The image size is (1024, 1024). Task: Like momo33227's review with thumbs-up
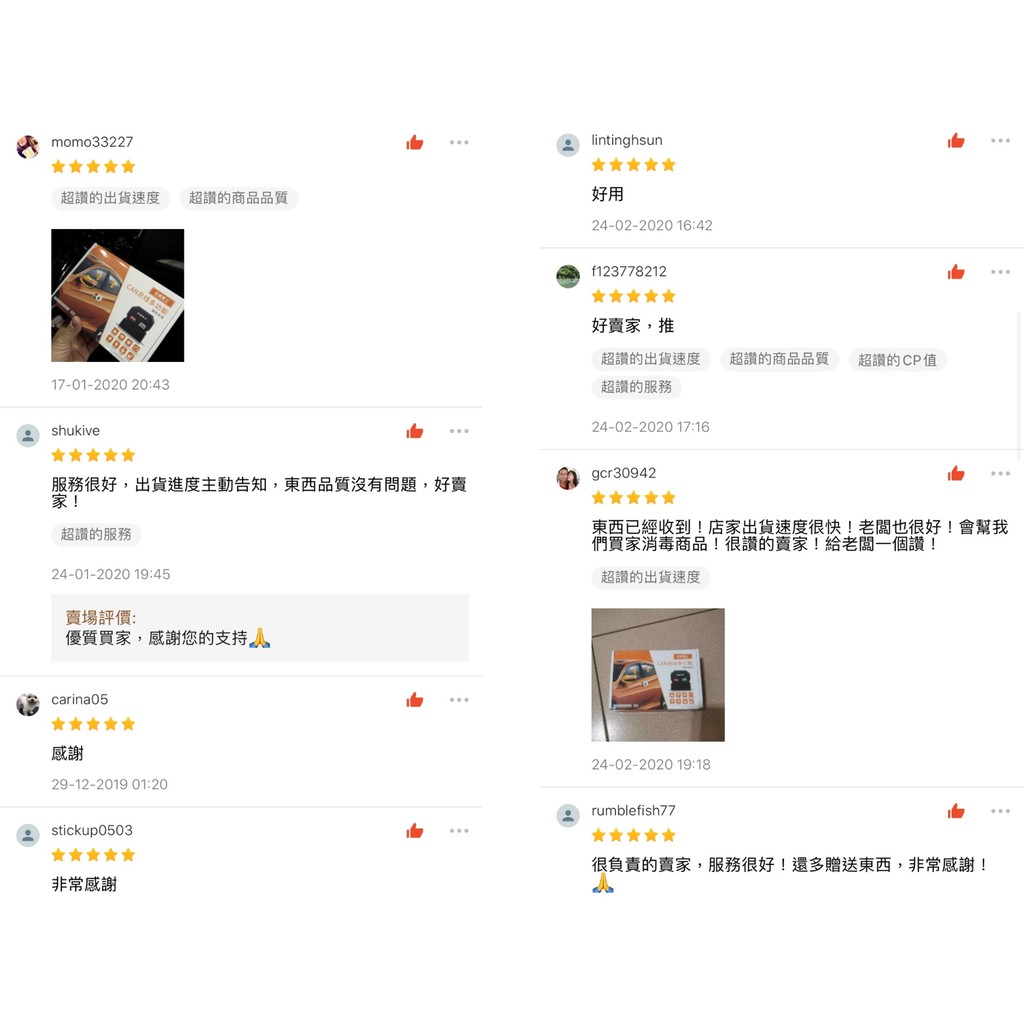pyautogui.click(x=415, y=142)
